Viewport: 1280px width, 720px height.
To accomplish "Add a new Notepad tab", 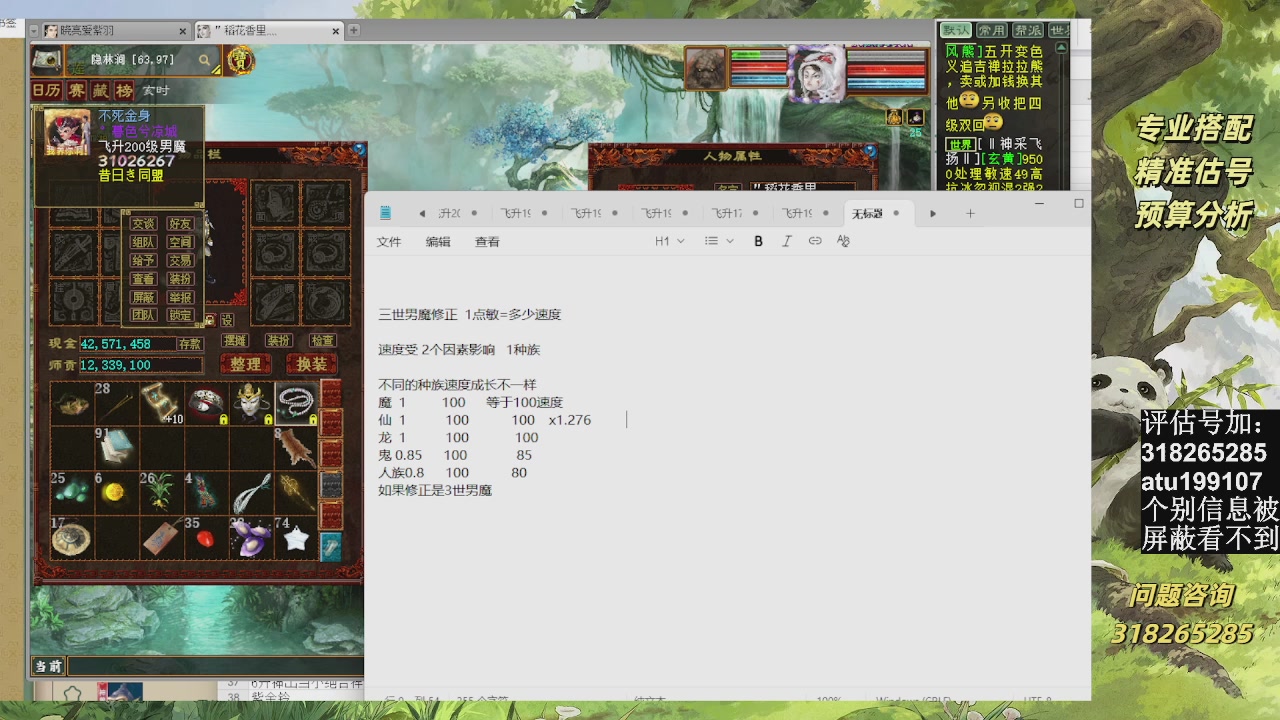I will point(970,213).
